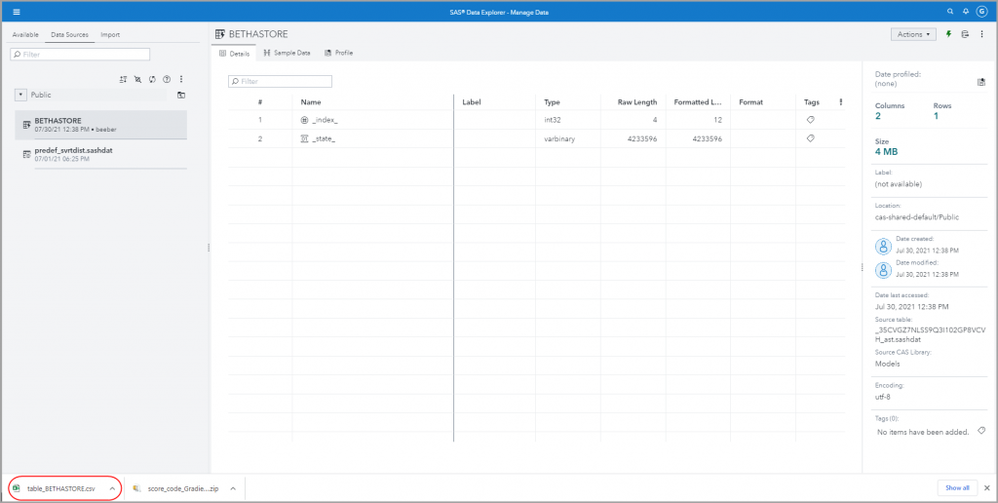Viewport: 998px width, 503px height.
Task: Click the green lightning bolt load icon
Action: click(949, 34)
